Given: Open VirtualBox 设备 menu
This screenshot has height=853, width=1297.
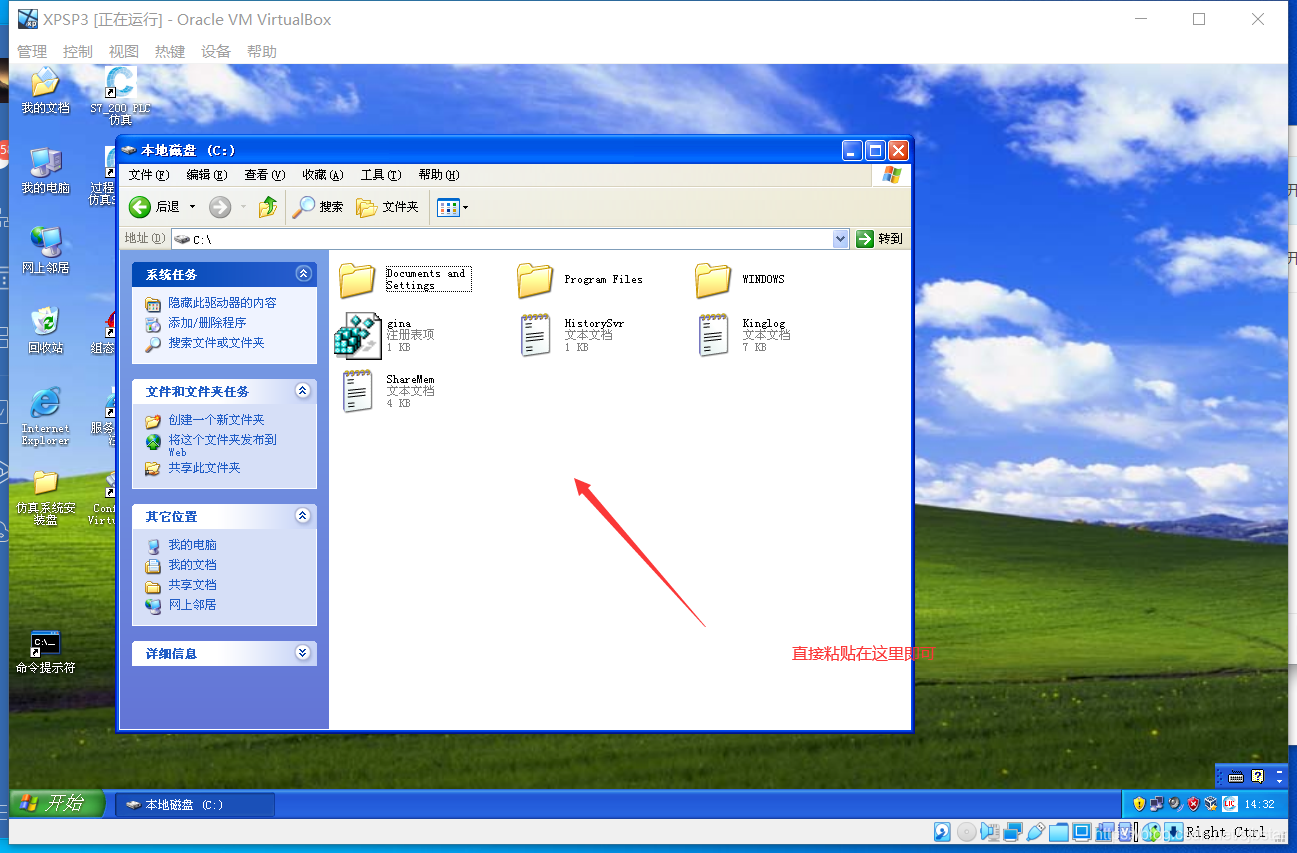Looking at the screenshot, I should click(216, 51).
